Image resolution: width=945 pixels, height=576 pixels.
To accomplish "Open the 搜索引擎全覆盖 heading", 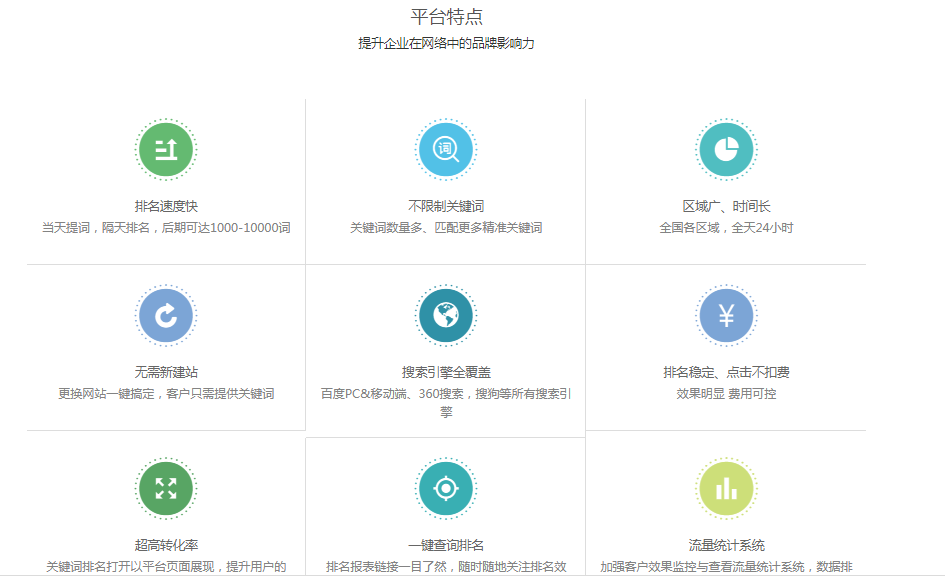I will point(446,372).
